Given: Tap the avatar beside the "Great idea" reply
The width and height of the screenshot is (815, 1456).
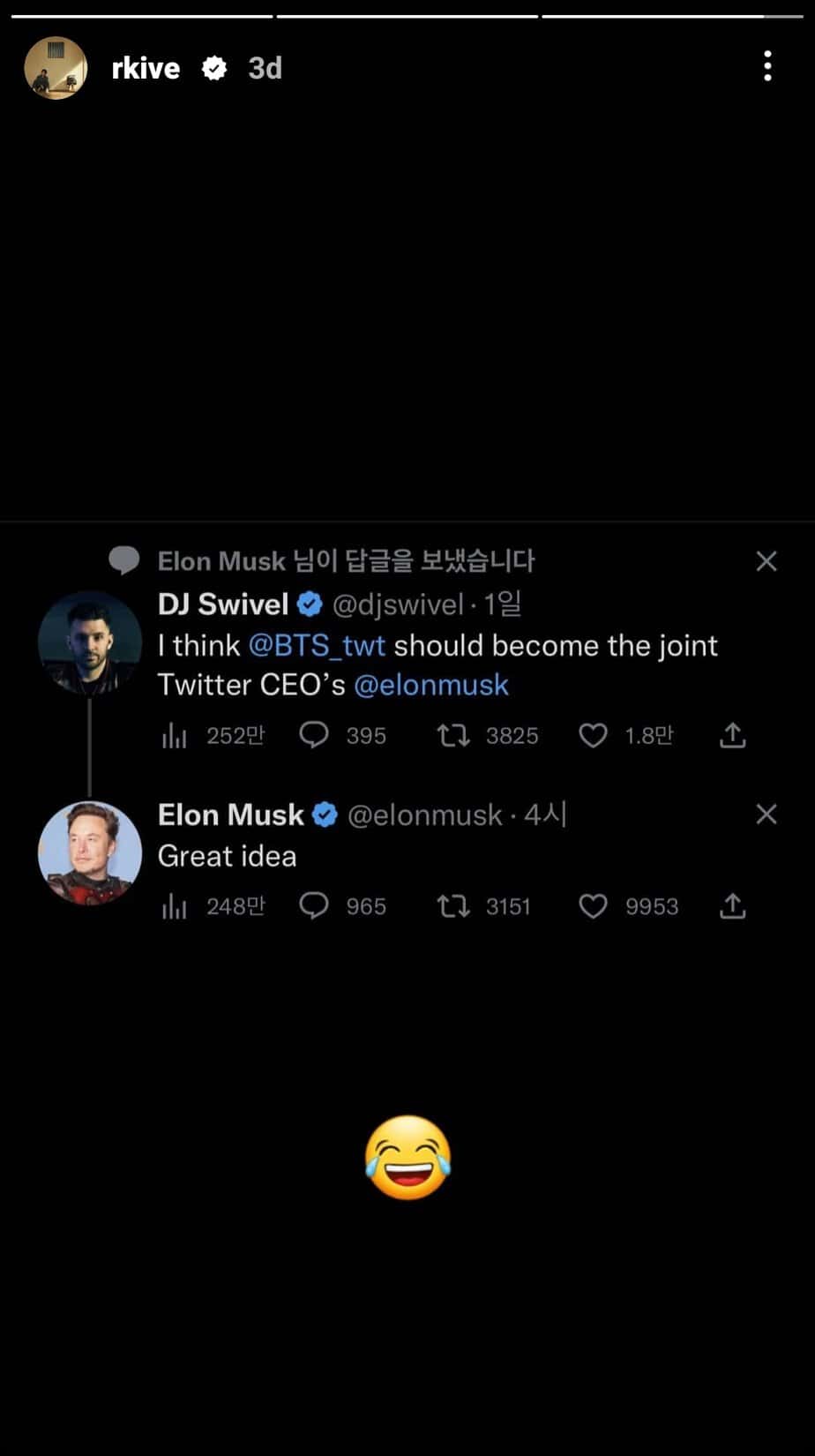Looking at the screenshot, I should 89,852.
